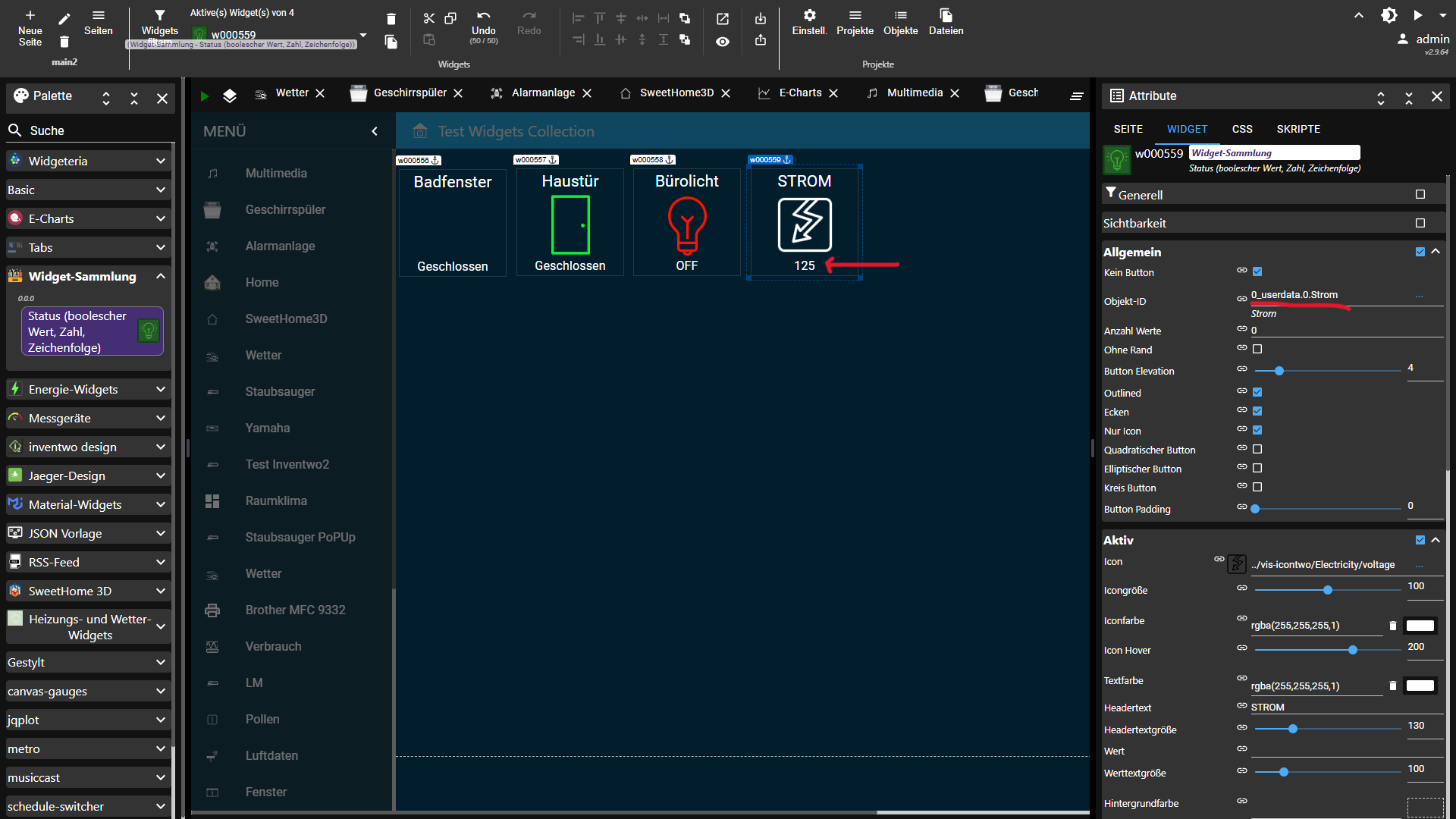Collapse the Allgemein attribute section

tap(1436, 252)
